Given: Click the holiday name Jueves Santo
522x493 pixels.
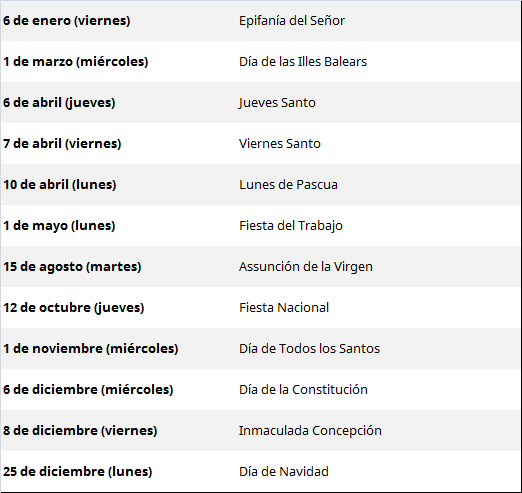Looking at the screenshot, I should coord(277,103).
